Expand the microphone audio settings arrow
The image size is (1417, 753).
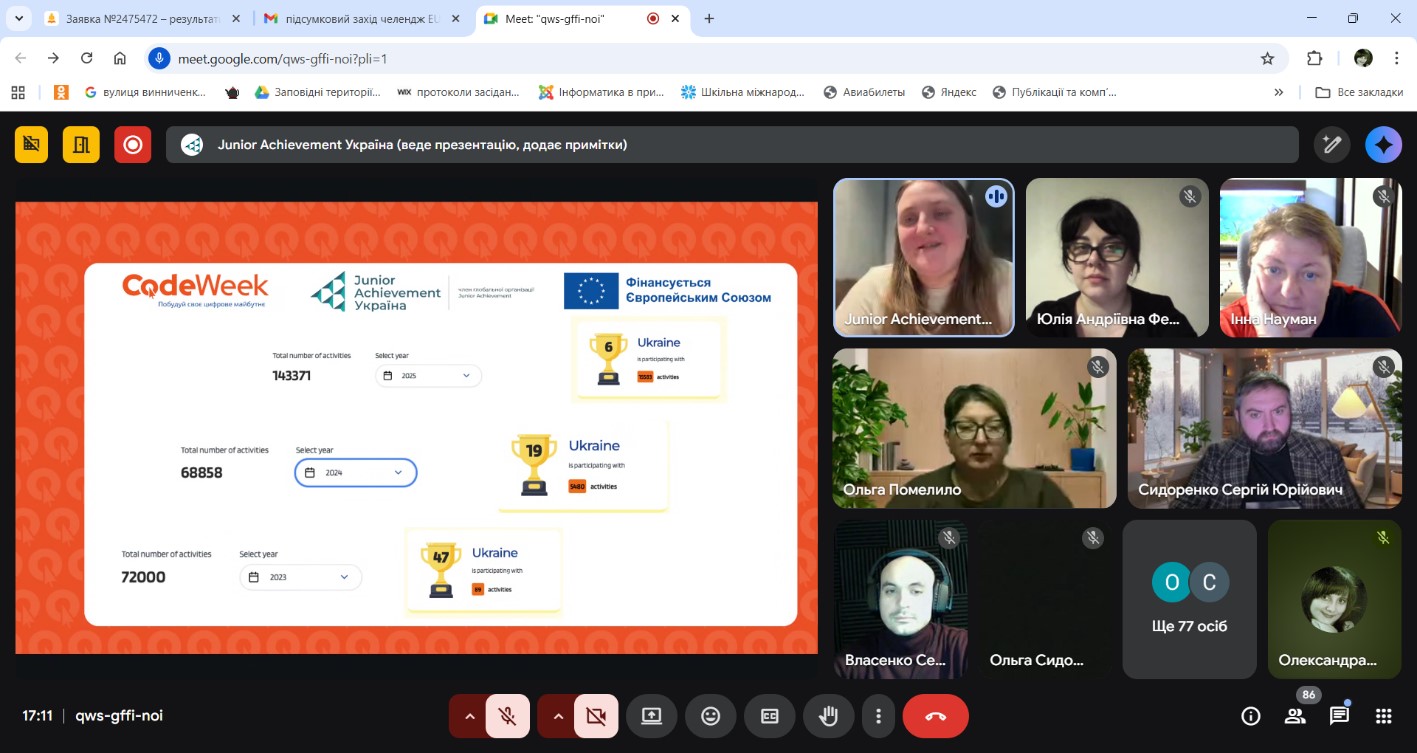(x=468, y=716)
